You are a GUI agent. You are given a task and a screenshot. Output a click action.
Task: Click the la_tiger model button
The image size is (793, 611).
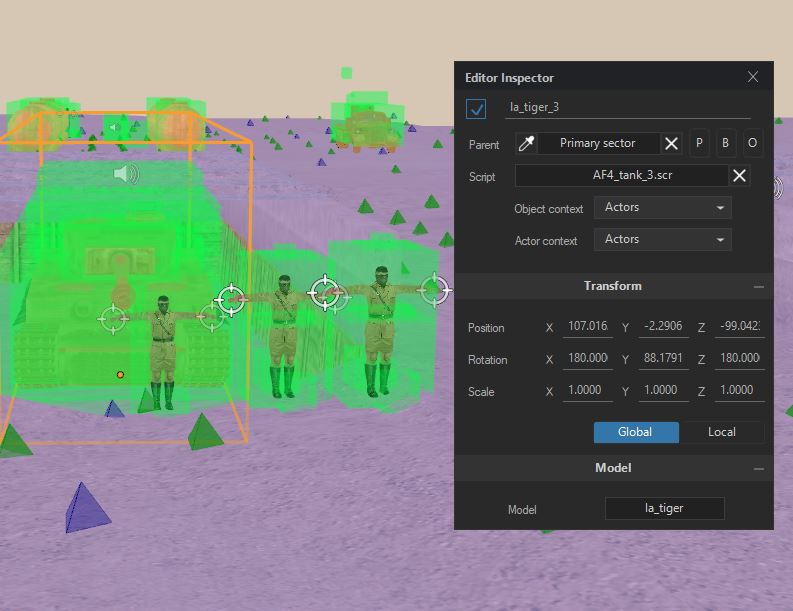(664, 508)
